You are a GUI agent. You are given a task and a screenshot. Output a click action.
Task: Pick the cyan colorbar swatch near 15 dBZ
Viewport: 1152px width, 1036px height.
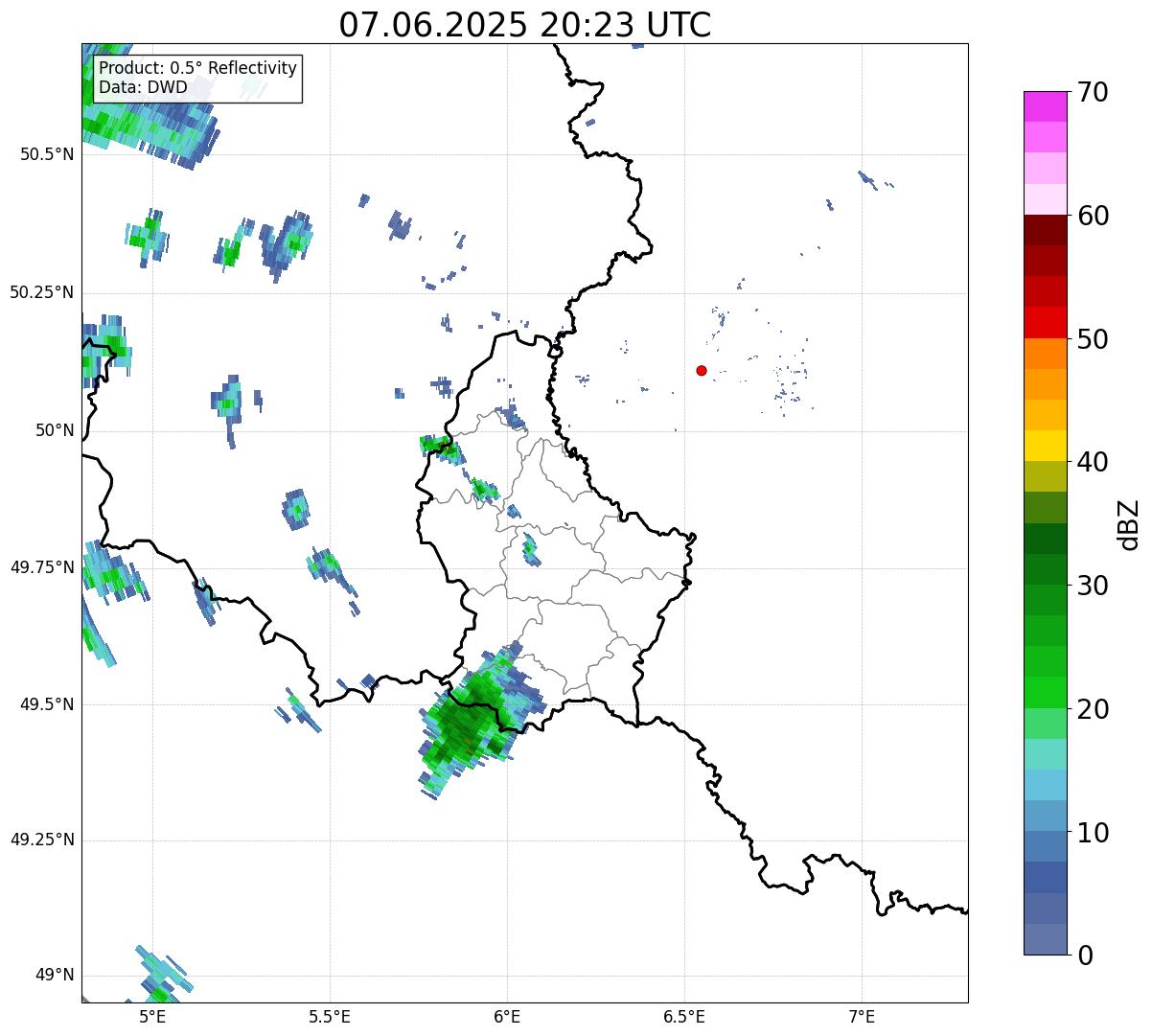[x=1045, y=785]
